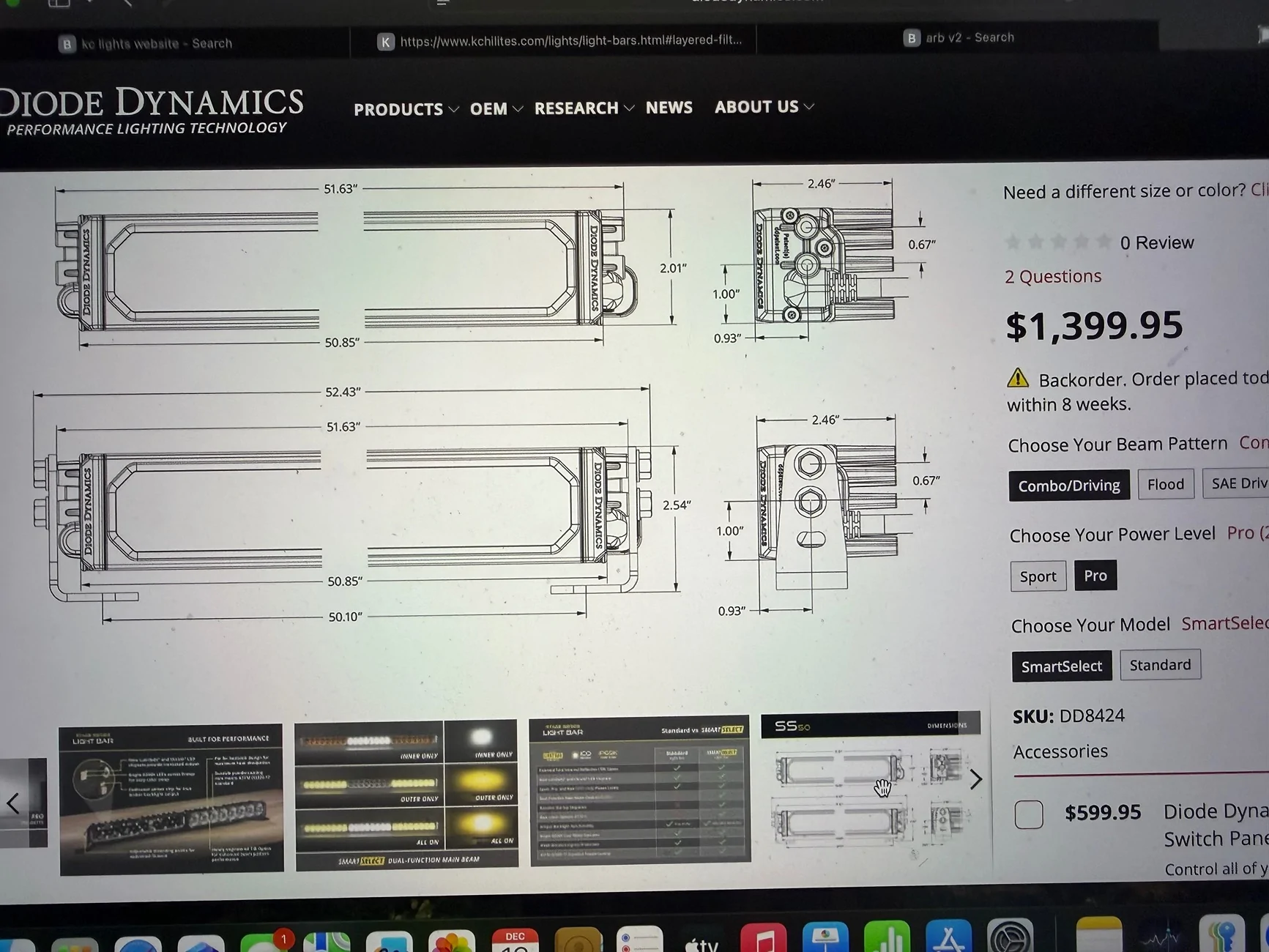1269x952 pixels.
Task: Select the SmartSelect model button
Action: pyautogui.click(x=1062, y=666)
